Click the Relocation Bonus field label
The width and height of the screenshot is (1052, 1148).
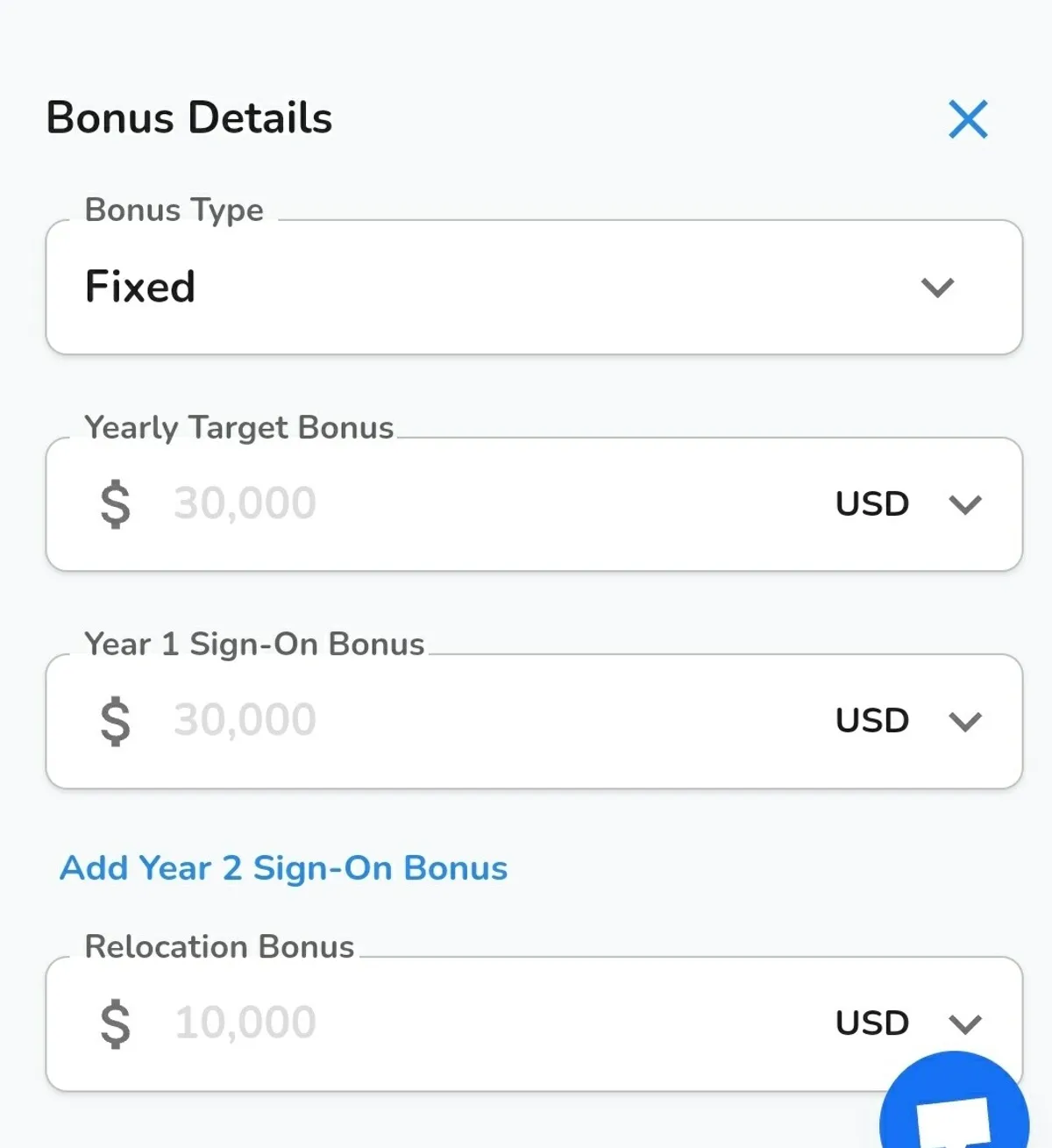coord(219,947)
